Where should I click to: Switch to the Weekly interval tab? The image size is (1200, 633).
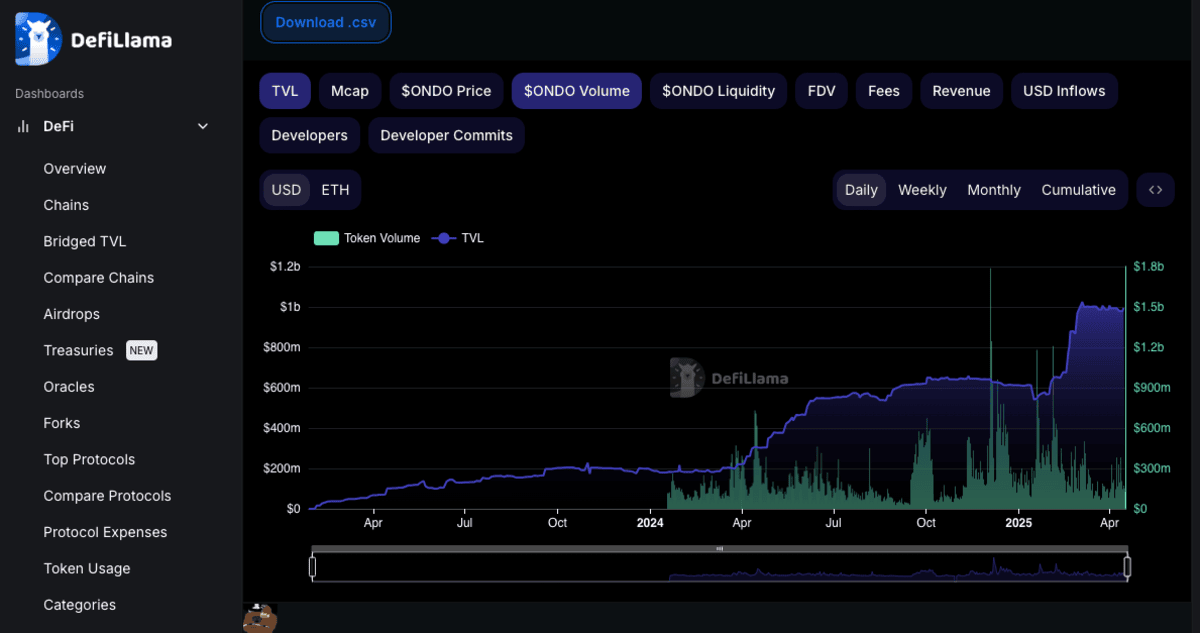922,190
